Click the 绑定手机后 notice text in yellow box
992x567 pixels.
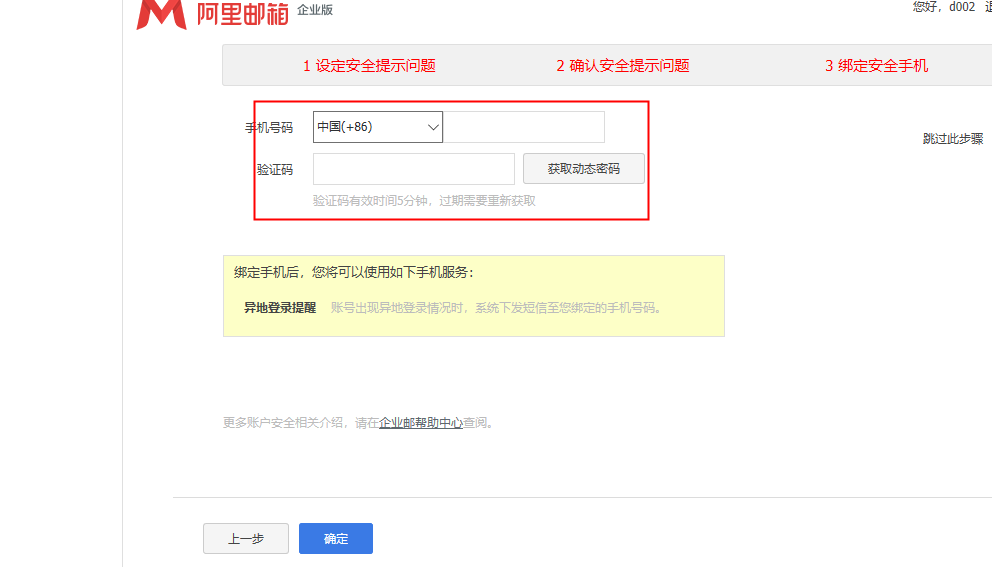pyautogui.click(x=354, y=272)
